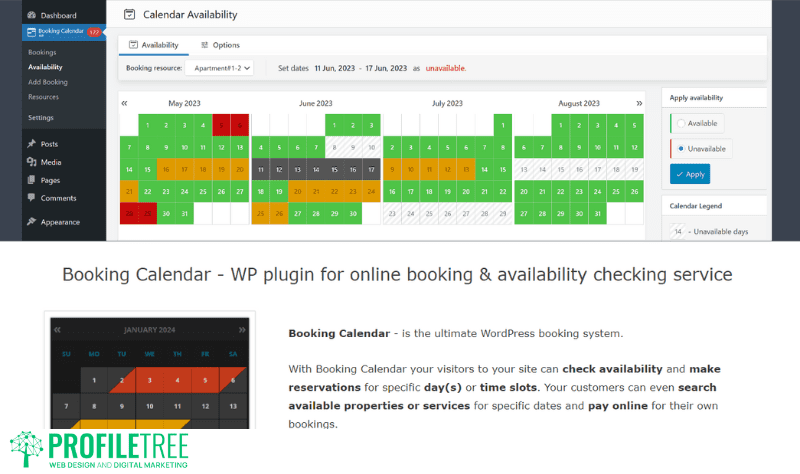Open Bookings submenu item

point(42,52)
